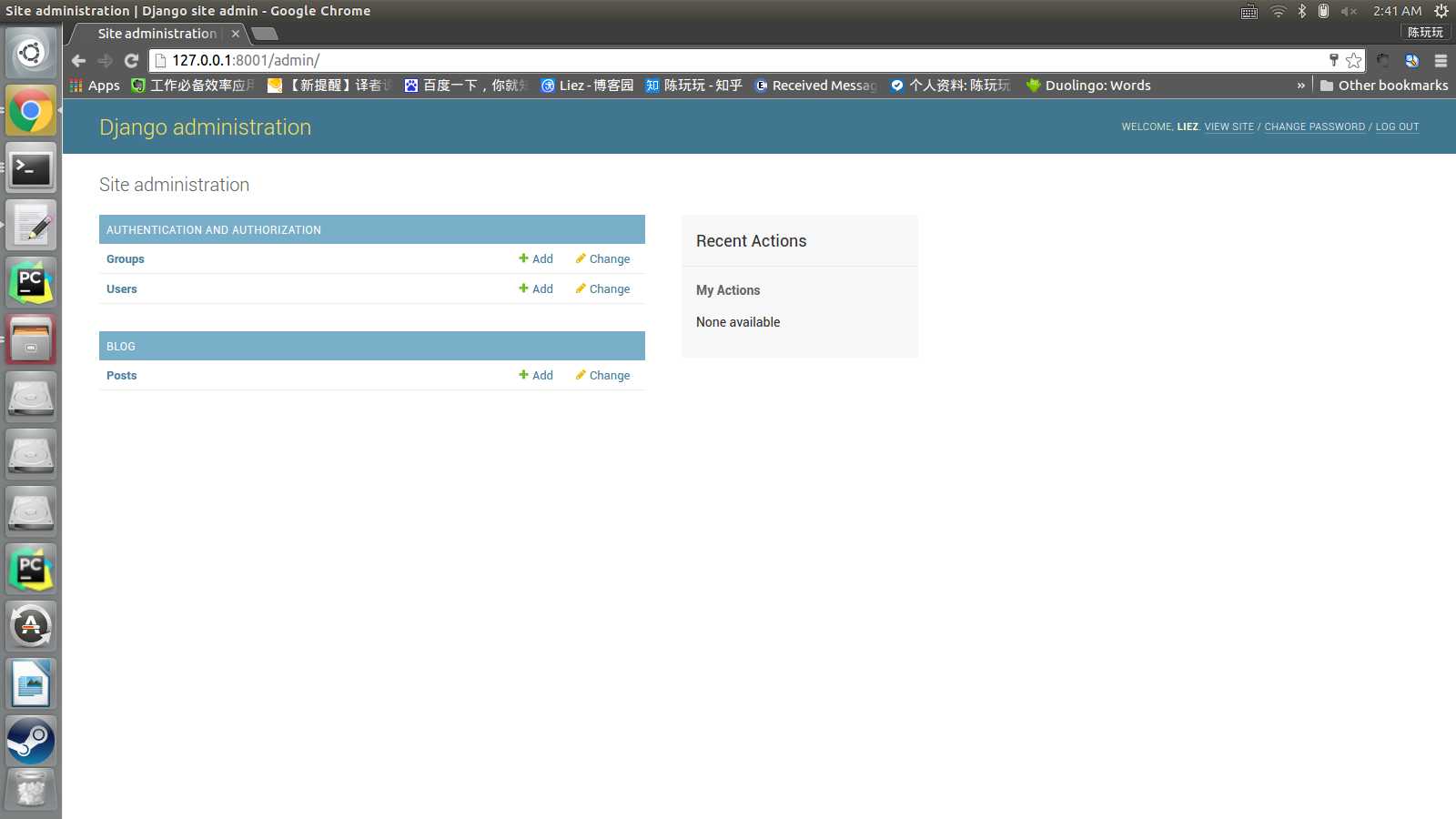Open the clock showing 2:41 AM
Viewport: 1456px width, 819px height.
pyautogui.click(x=1397, y=11)
